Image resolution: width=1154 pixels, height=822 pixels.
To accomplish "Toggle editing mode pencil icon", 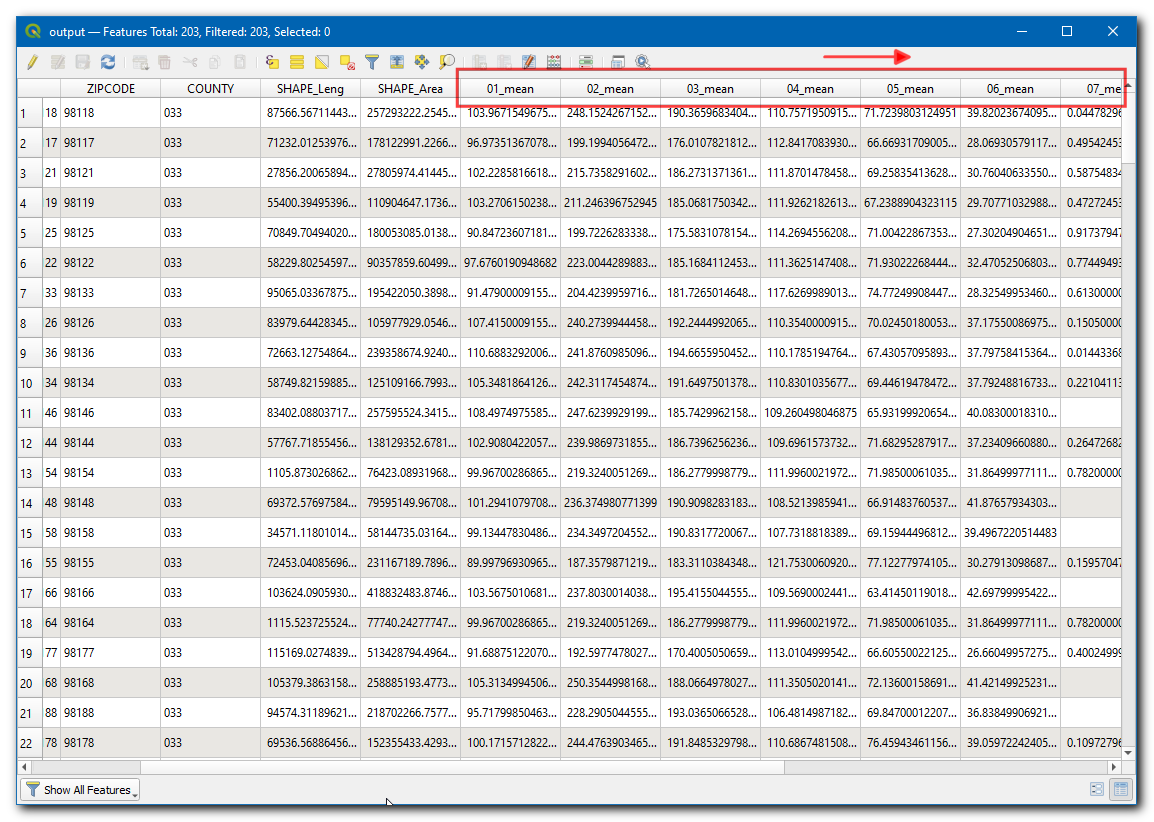I will [32, 62].
